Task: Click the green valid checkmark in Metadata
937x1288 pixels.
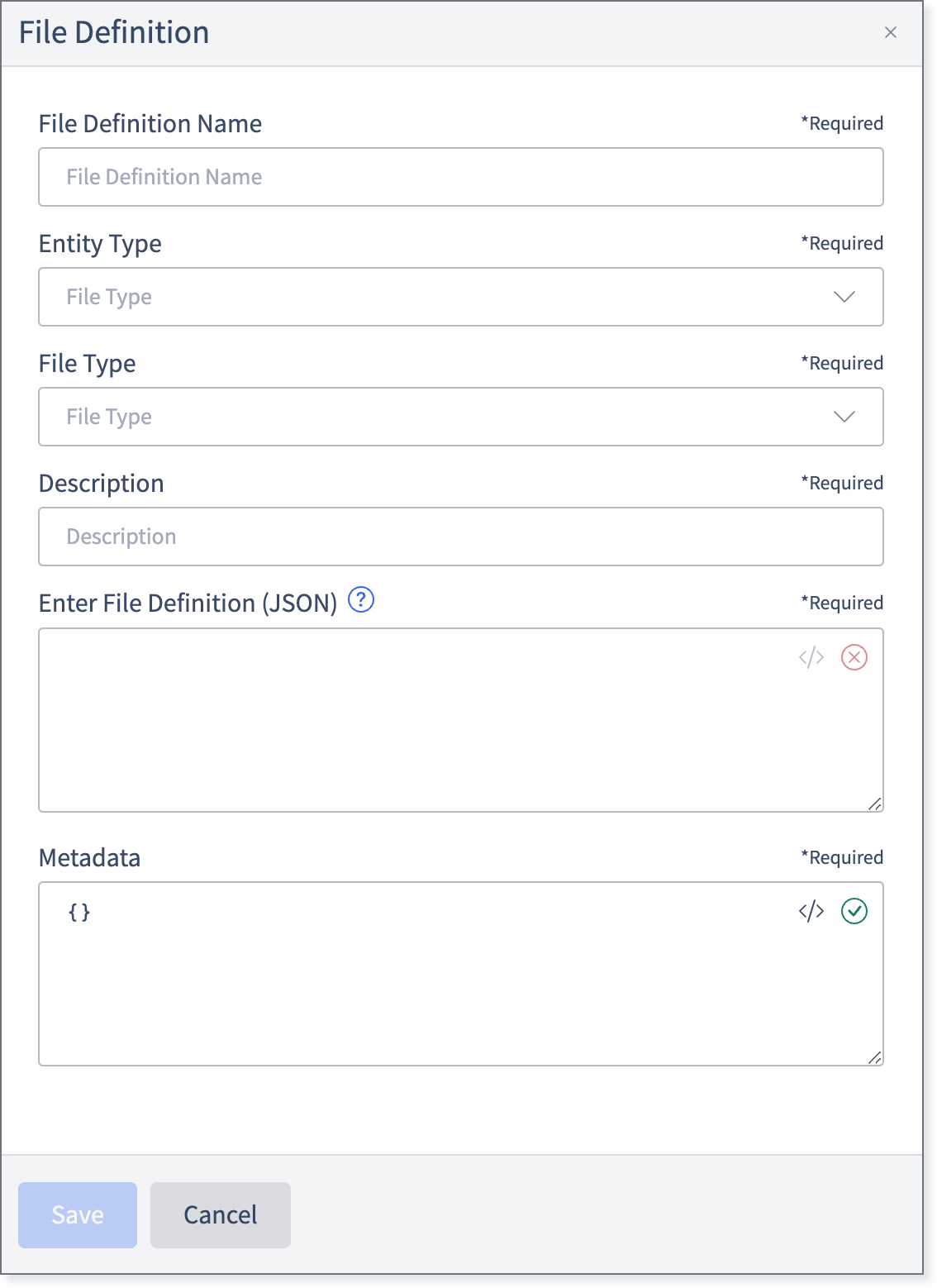Action: tap(854, 911)
